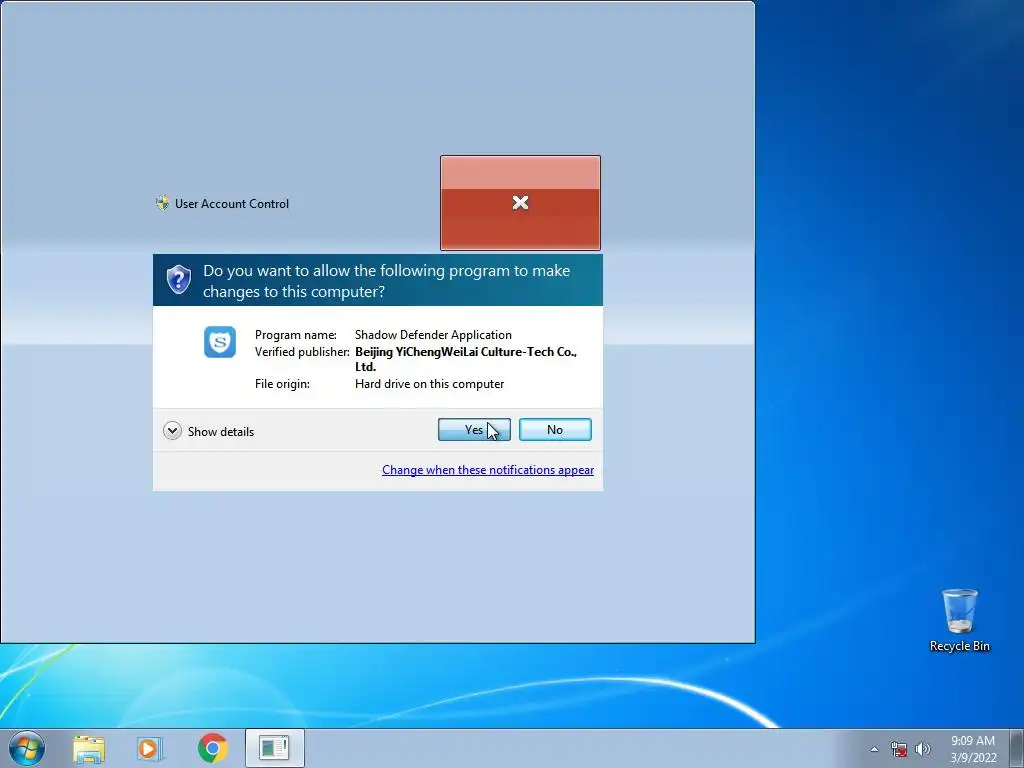The image size is (1024, 768).
Task: Expand Show details chevron
Action: [172, 431]
